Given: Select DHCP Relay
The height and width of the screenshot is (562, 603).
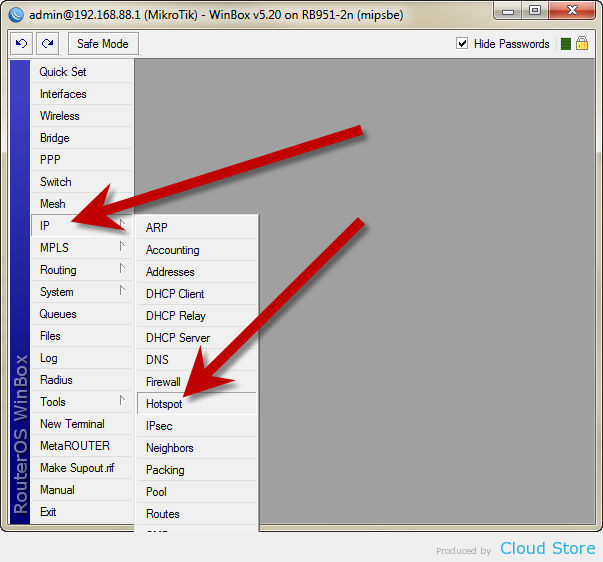Looking at the screenshot, I should (197, 315).
